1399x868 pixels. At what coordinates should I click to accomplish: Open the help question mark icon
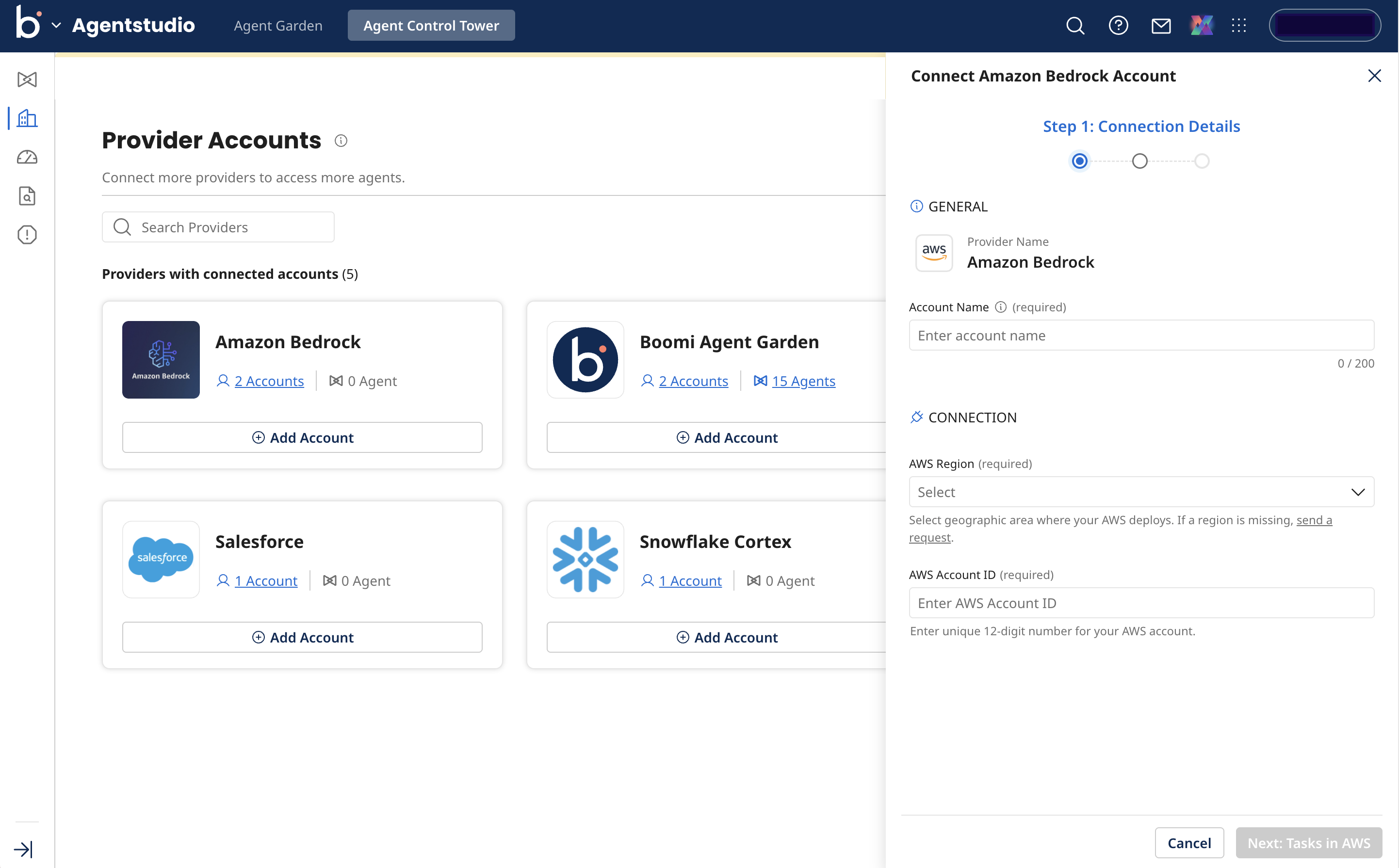coord(1118,26)
